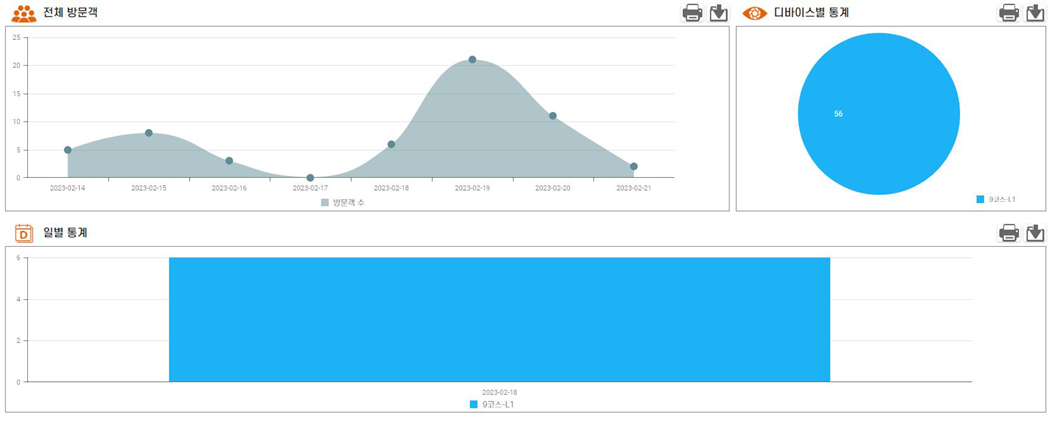Click the gray 방문객 수 legend swatch
This screenshot has width=1050, height=422.
pos(325,202)
